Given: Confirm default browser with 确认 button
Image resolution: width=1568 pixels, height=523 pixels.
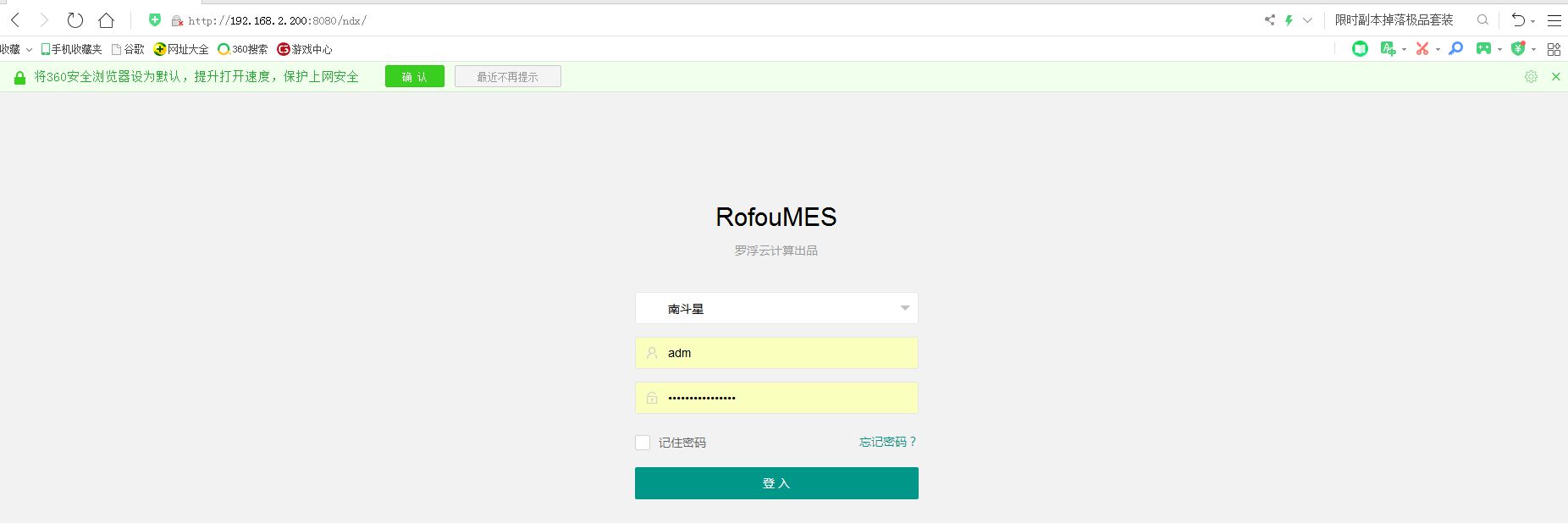Looking at the screenshot, I should [414, 77].
